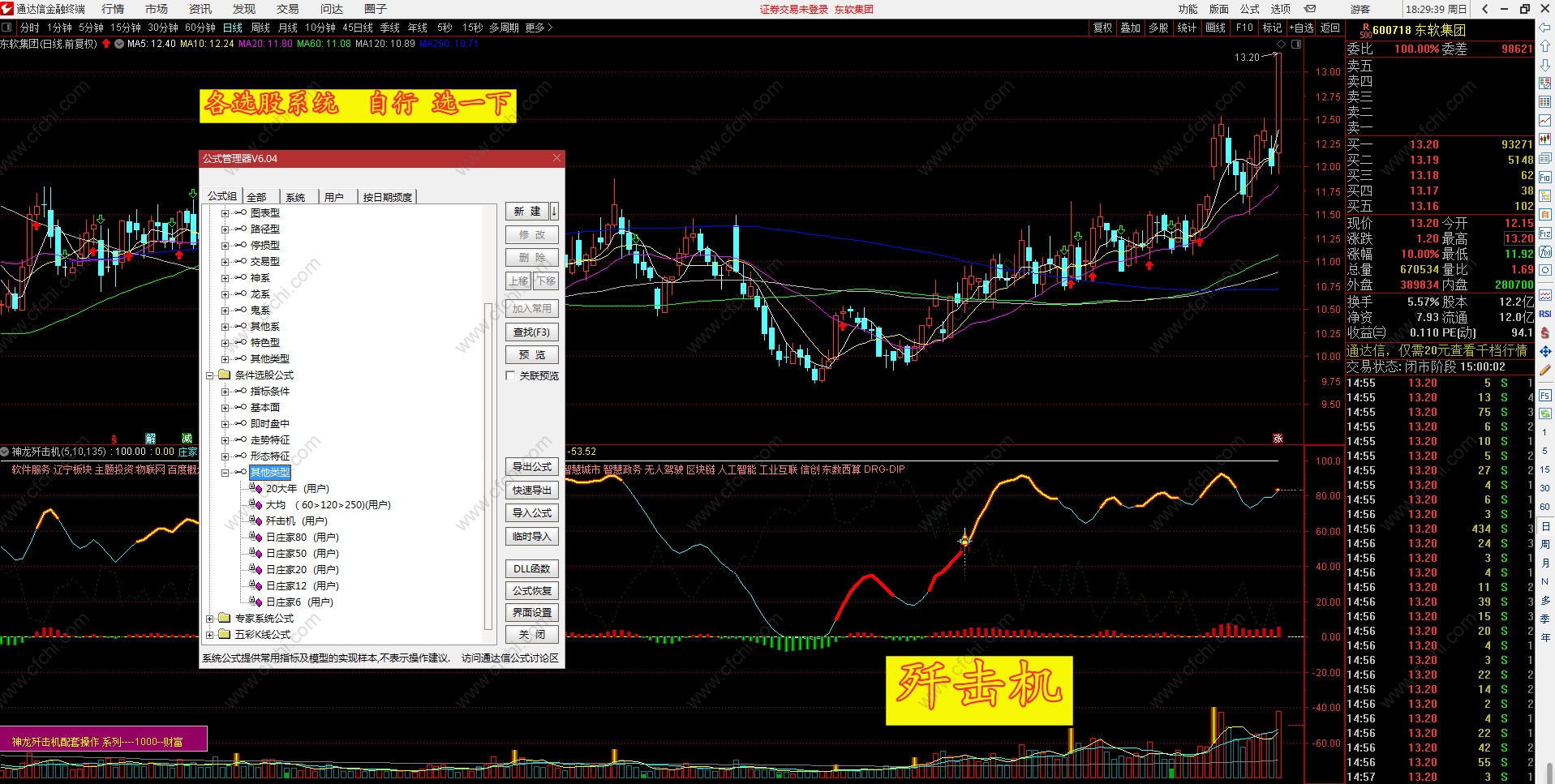Click the 导出公式 button

[532, 467]
